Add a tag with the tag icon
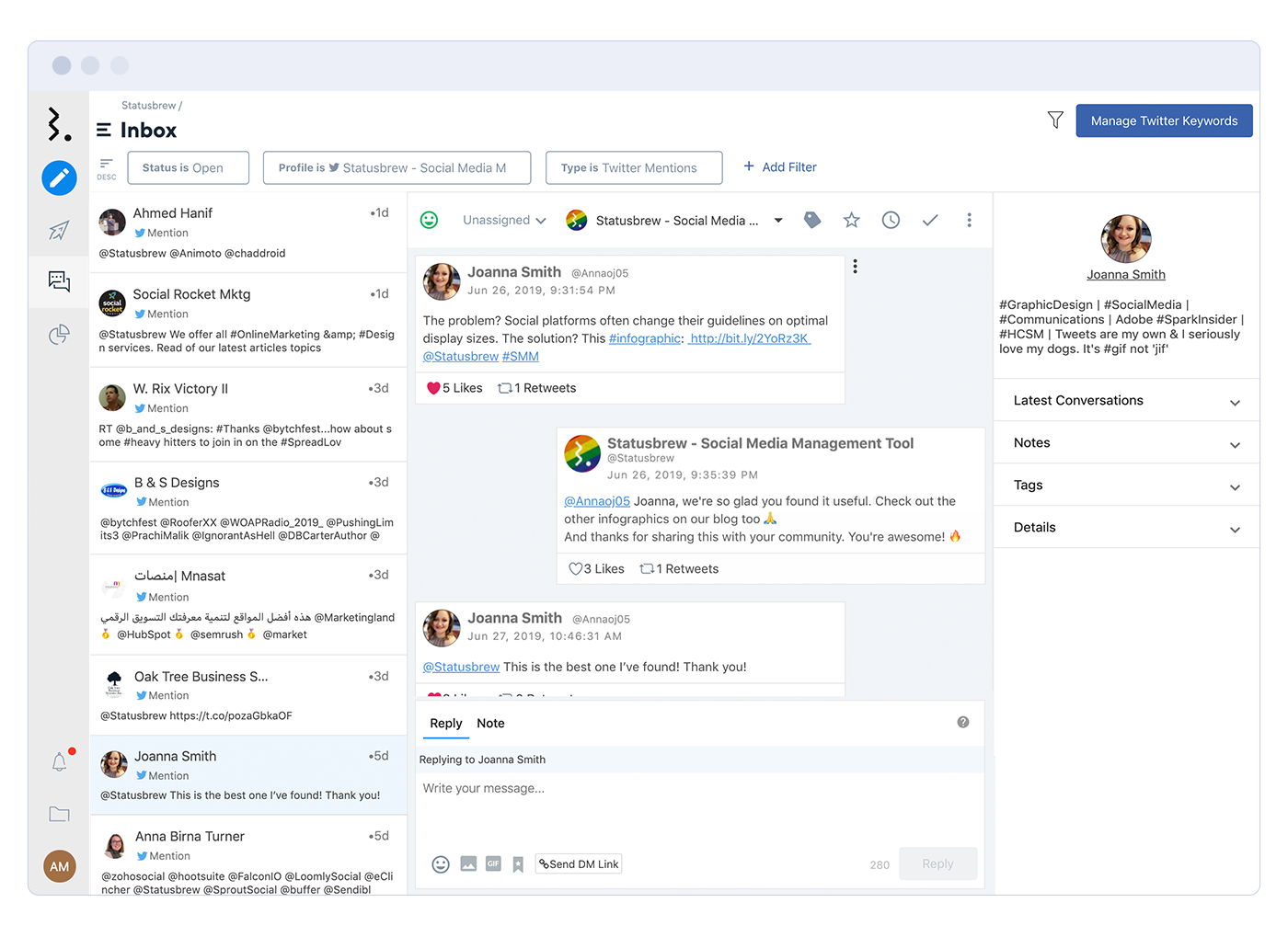 (x=812, y=220)
